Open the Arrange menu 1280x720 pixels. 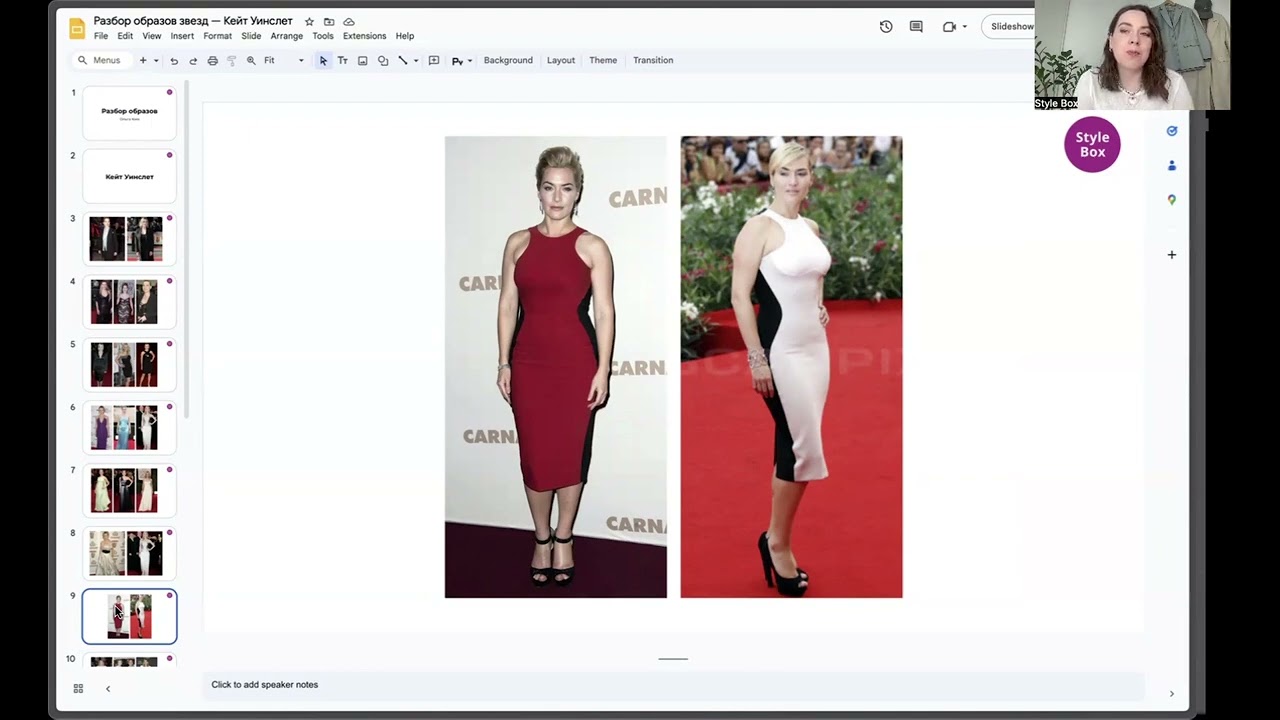point(286,36)
